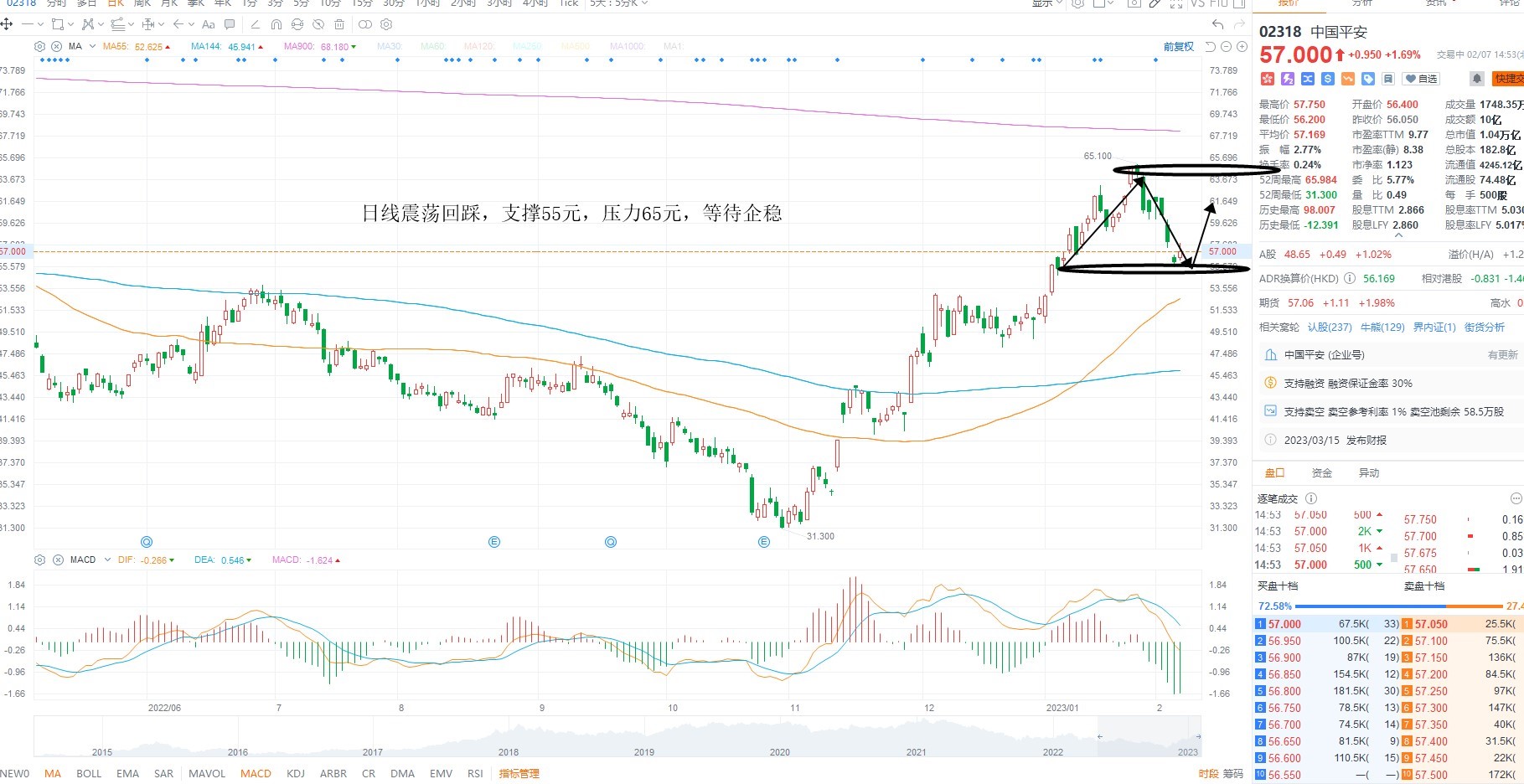Image resolution: width=1524 pixels, height=784 pixels.
Task: Open 界内证(1) link
Action: click(1434, 328)
